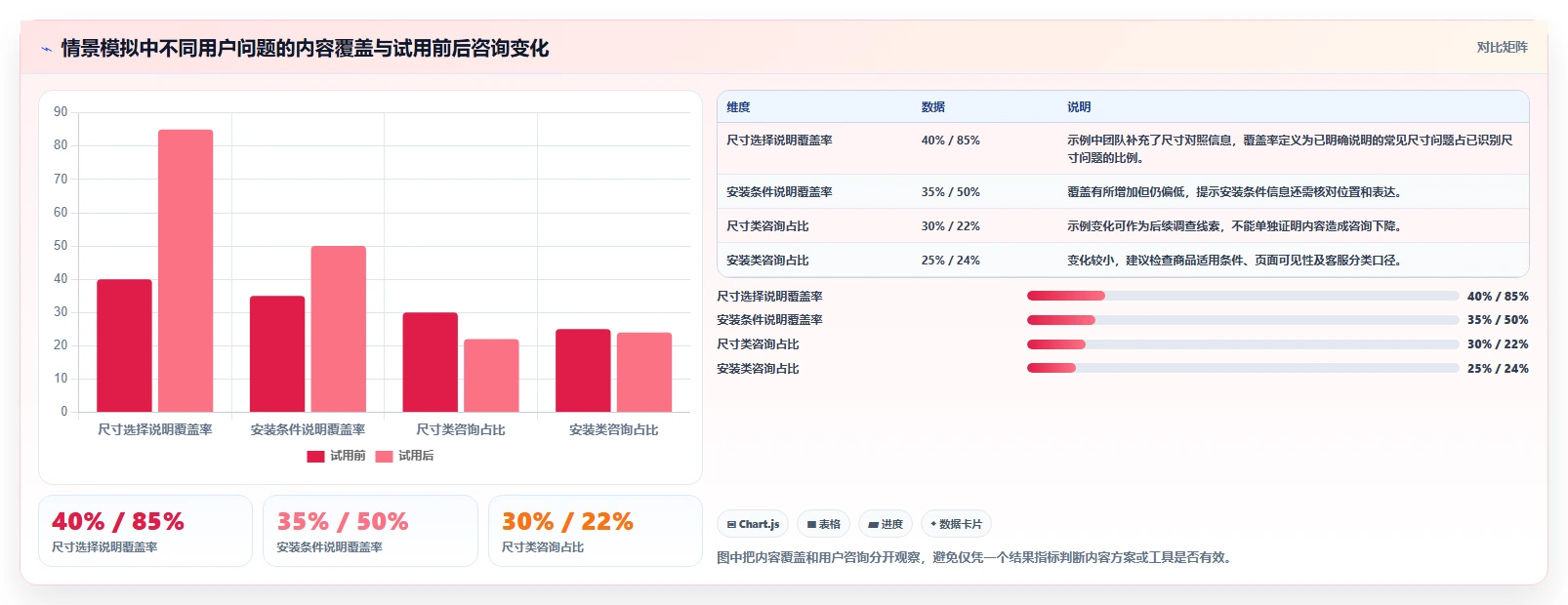Click the 25% / 24% value beside the progress bar
The image size is (1568, 605).
click(1498, 369)
